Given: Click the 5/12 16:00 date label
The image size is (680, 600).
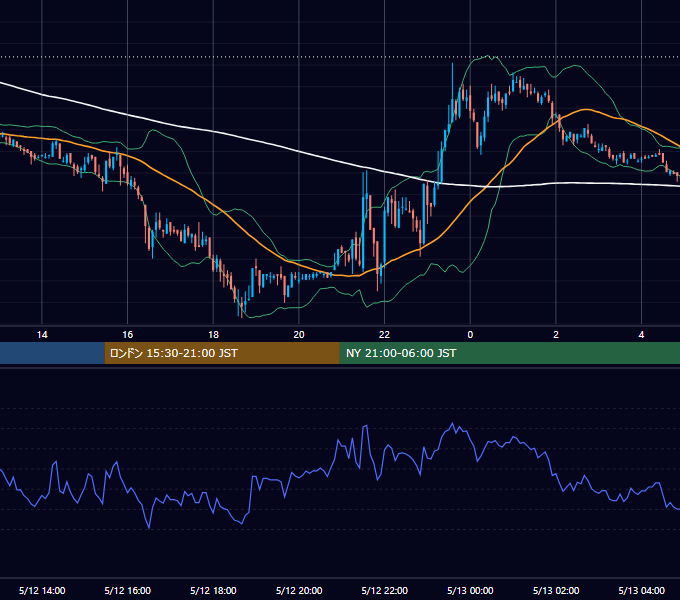Looking at the screenshot, I should click(x=128, y=590).
